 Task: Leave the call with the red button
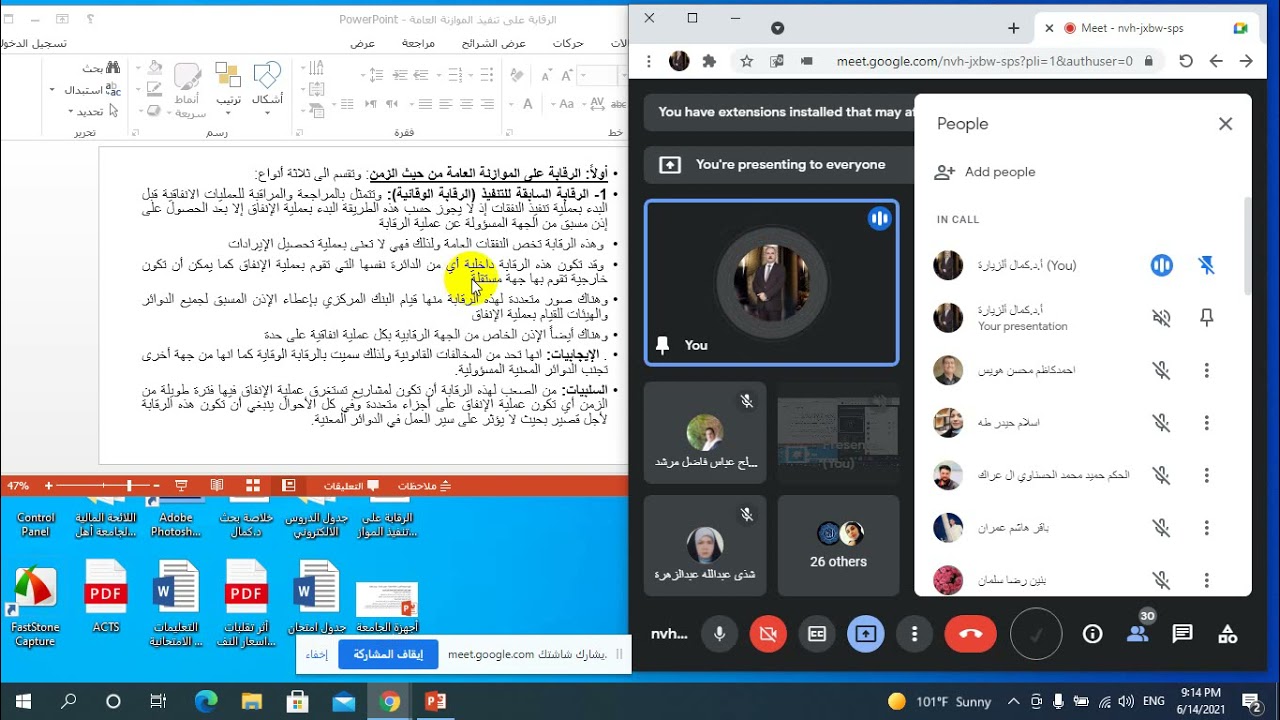coord(970,634)
